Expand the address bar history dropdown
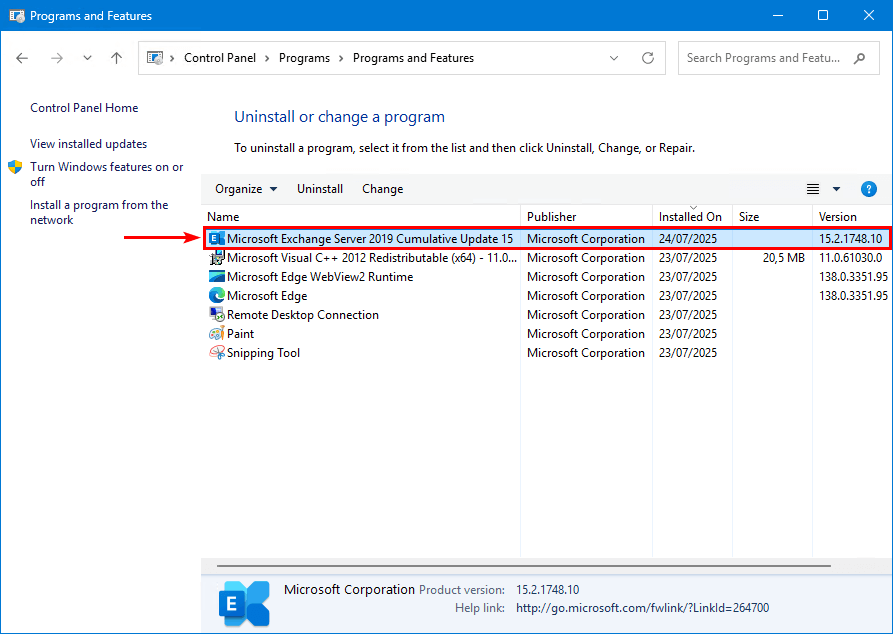This screenshot has height=634, width=893. 614,58
